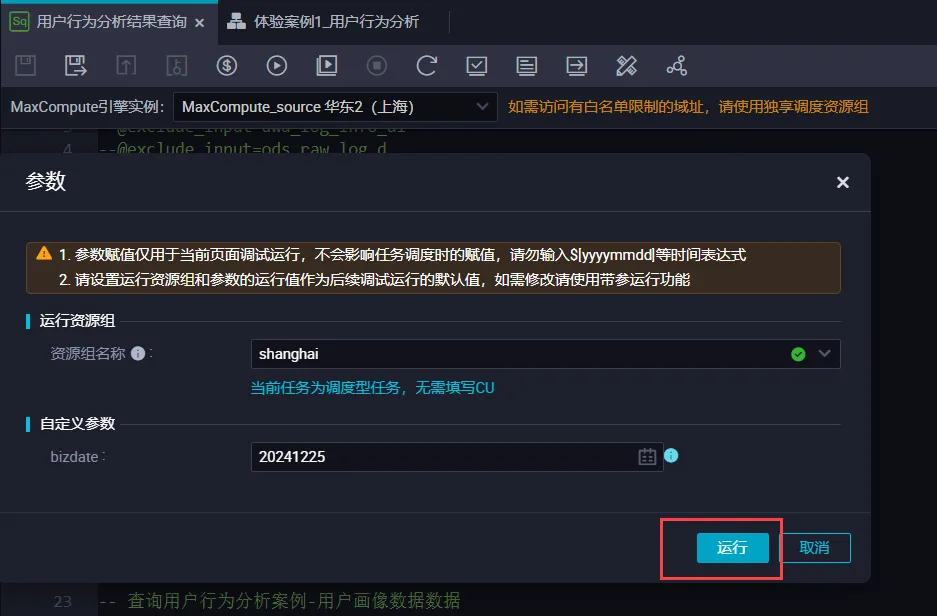Click the Save icon in toolbar

(x=26, y=66)
